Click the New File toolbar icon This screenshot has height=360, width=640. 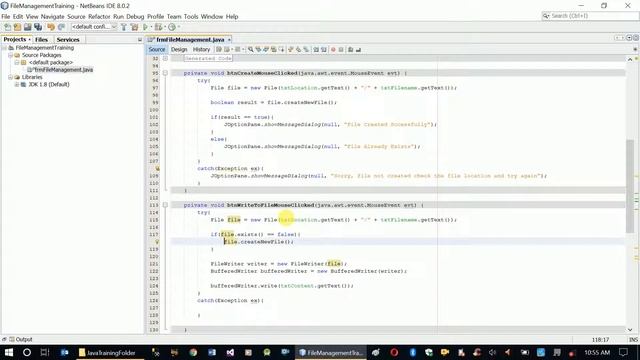click(x=7, y=27)
